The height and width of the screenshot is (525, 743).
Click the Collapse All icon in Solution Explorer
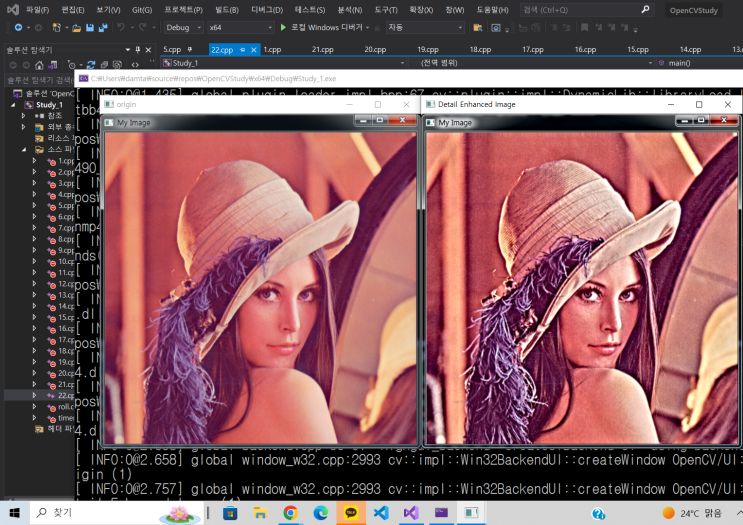coord(104,64)
